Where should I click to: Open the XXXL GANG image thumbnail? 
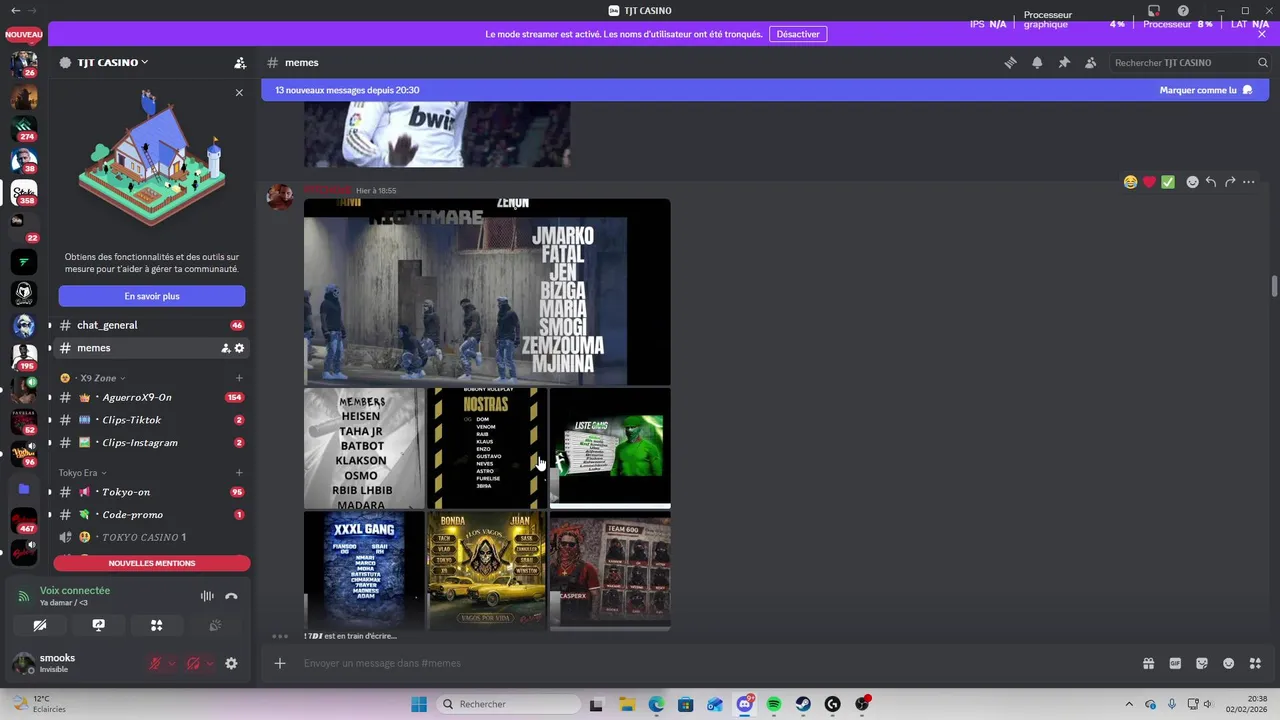coord(364,570)
